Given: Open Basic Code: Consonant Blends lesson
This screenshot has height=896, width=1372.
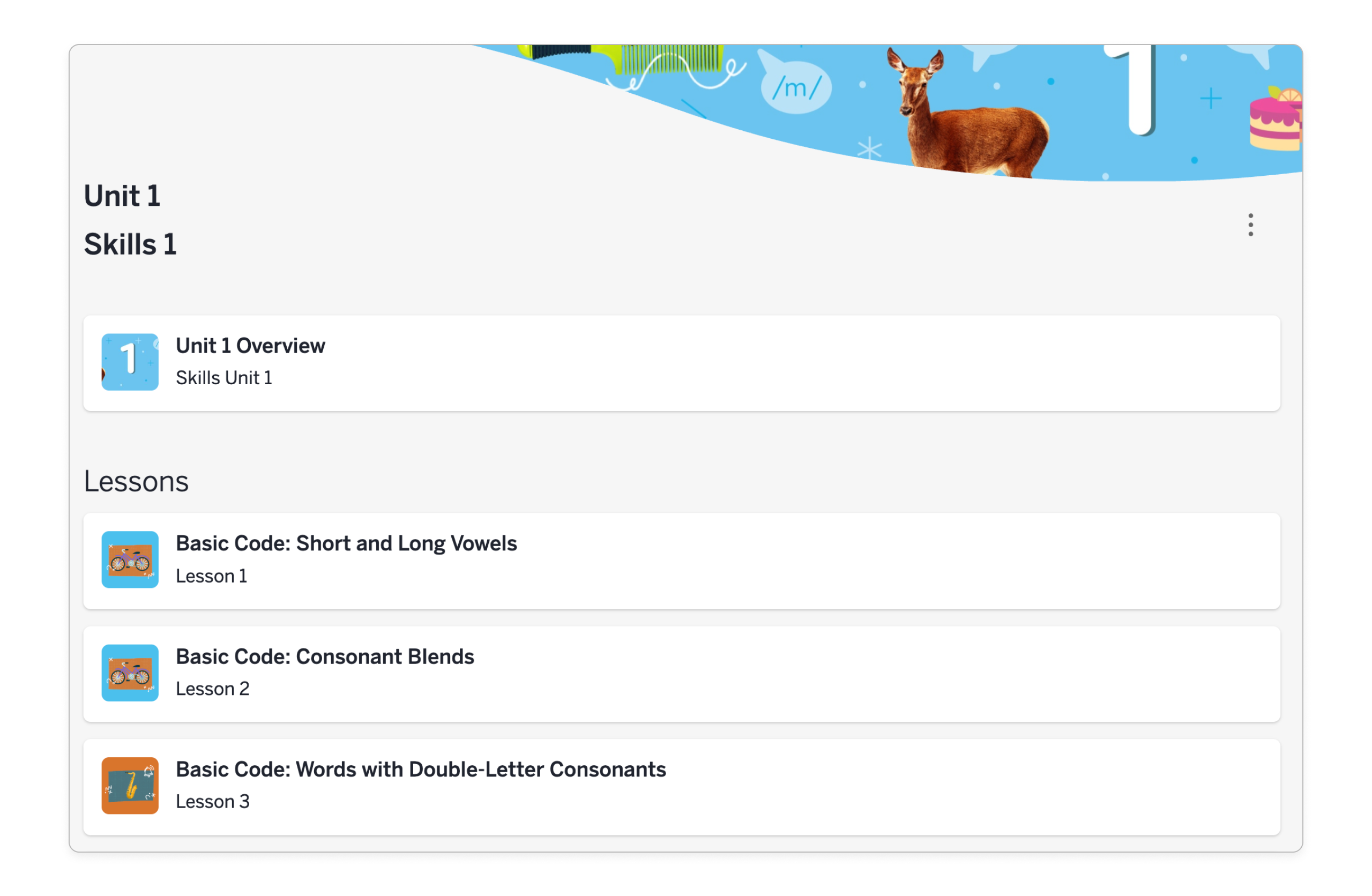Looking at the screenshot, I should (325, 656).
